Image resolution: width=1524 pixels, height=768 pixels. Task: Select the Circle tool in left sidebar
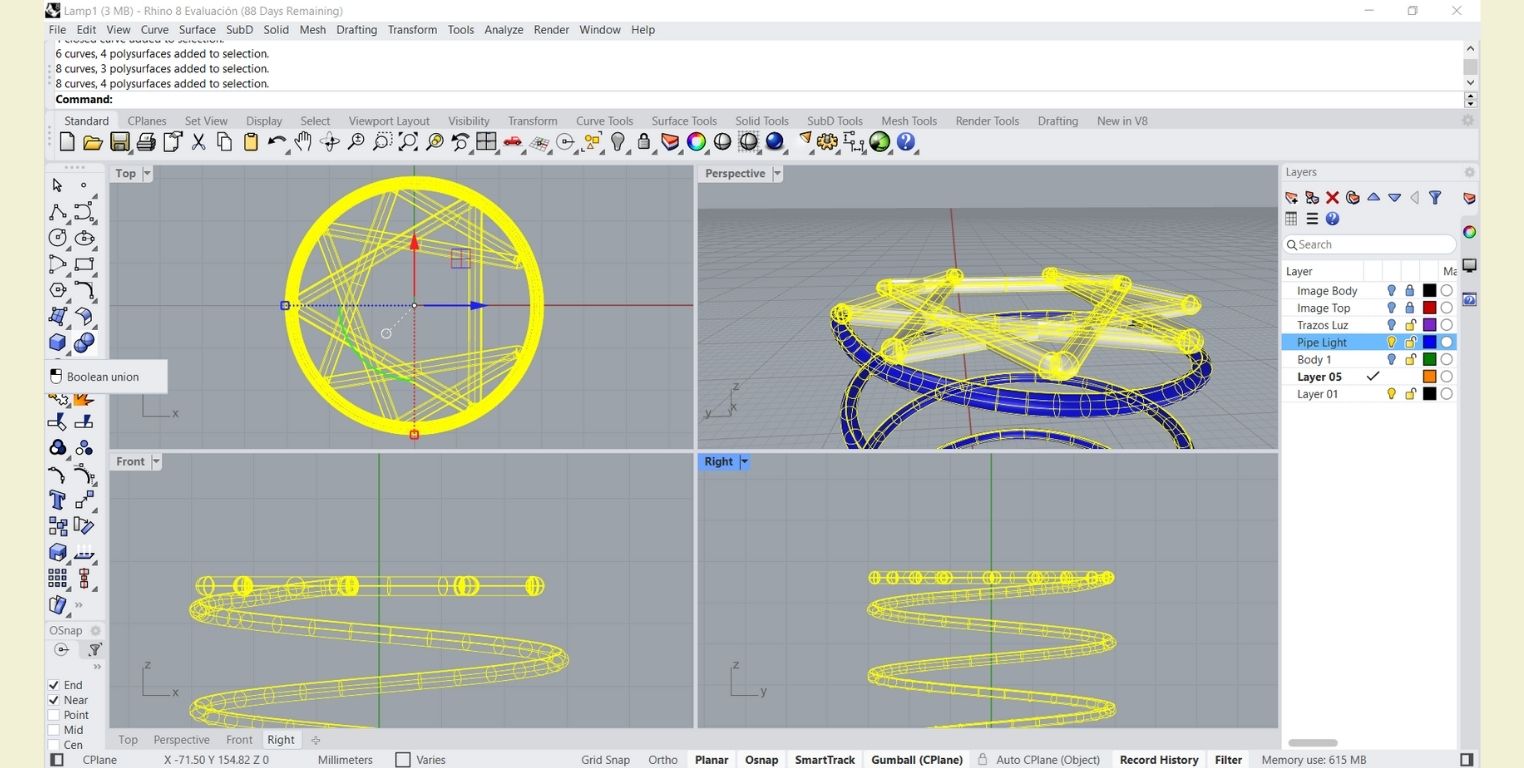[57, 238]
